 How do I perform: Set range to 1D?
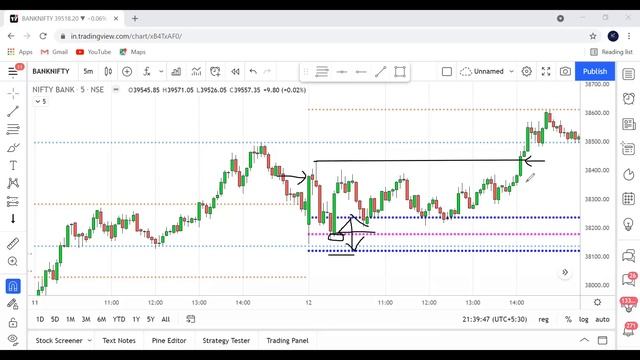pos(40,320)
